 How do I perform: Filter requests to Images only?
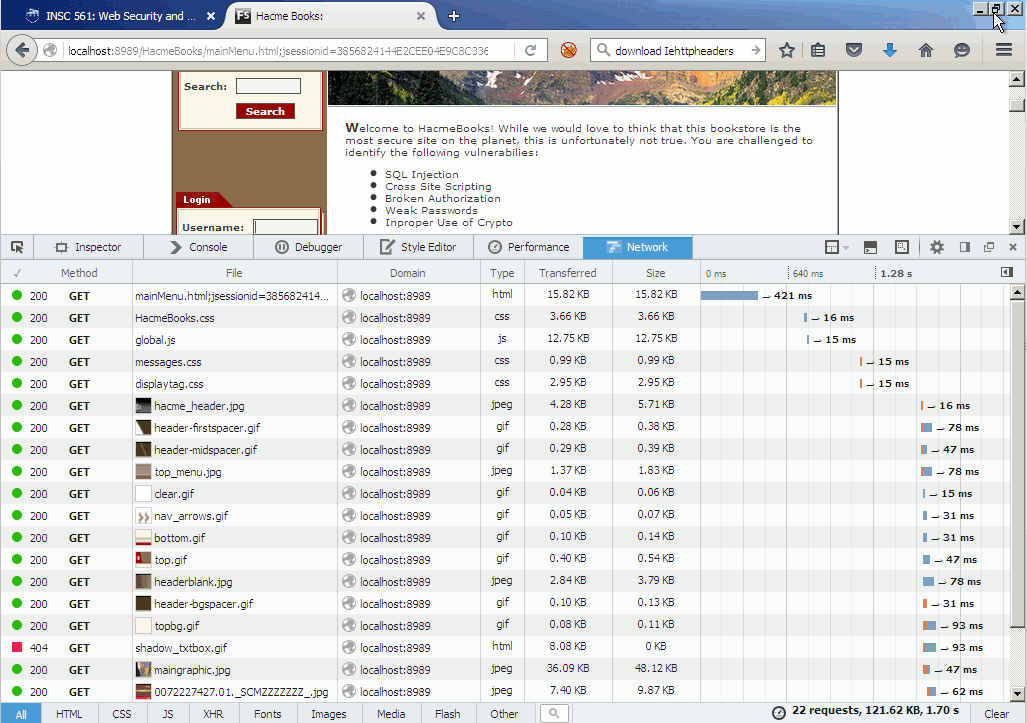tap(328, 713)
